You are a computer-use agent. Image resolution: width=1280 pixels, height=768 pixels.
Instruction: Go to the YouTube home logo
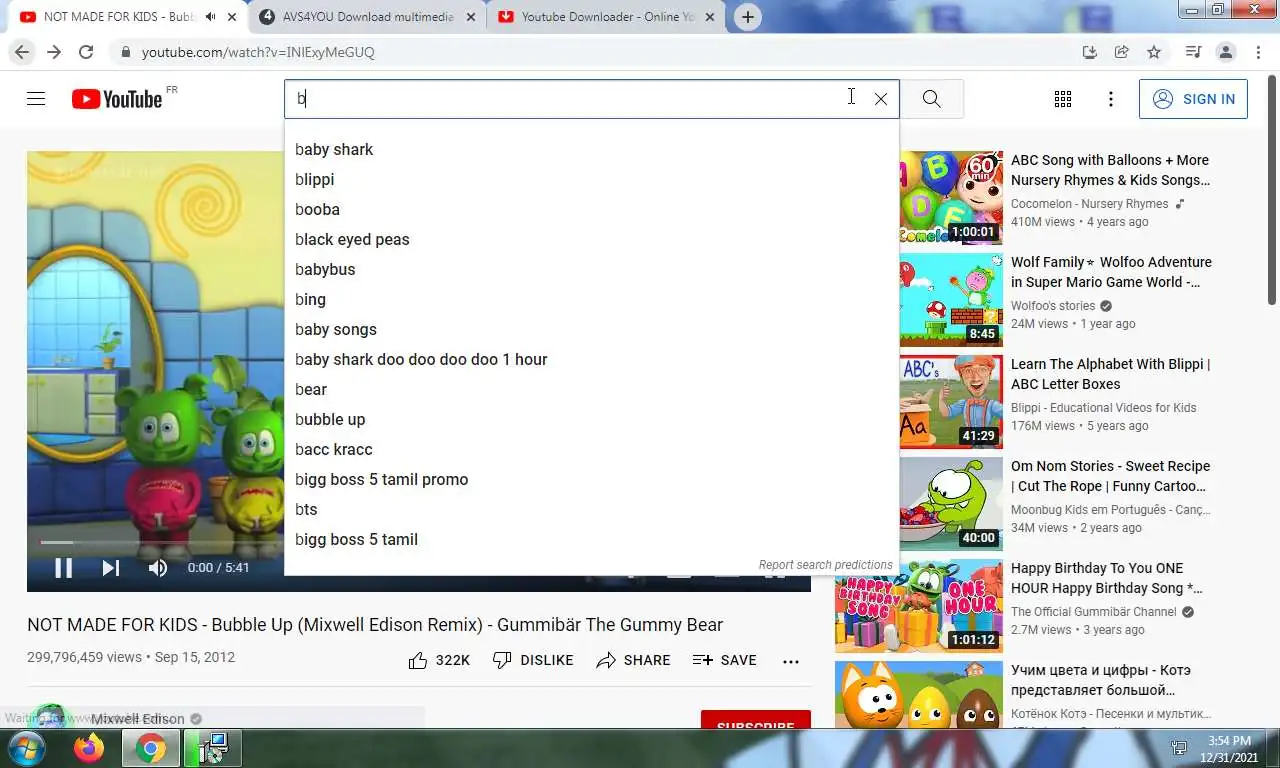117,99
